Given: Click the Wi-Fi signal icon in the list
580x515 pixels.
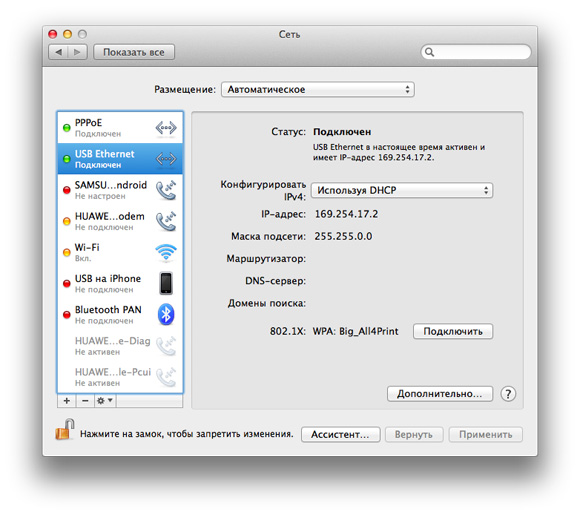Looking at the screenshot, I should (x=166, y=252).
